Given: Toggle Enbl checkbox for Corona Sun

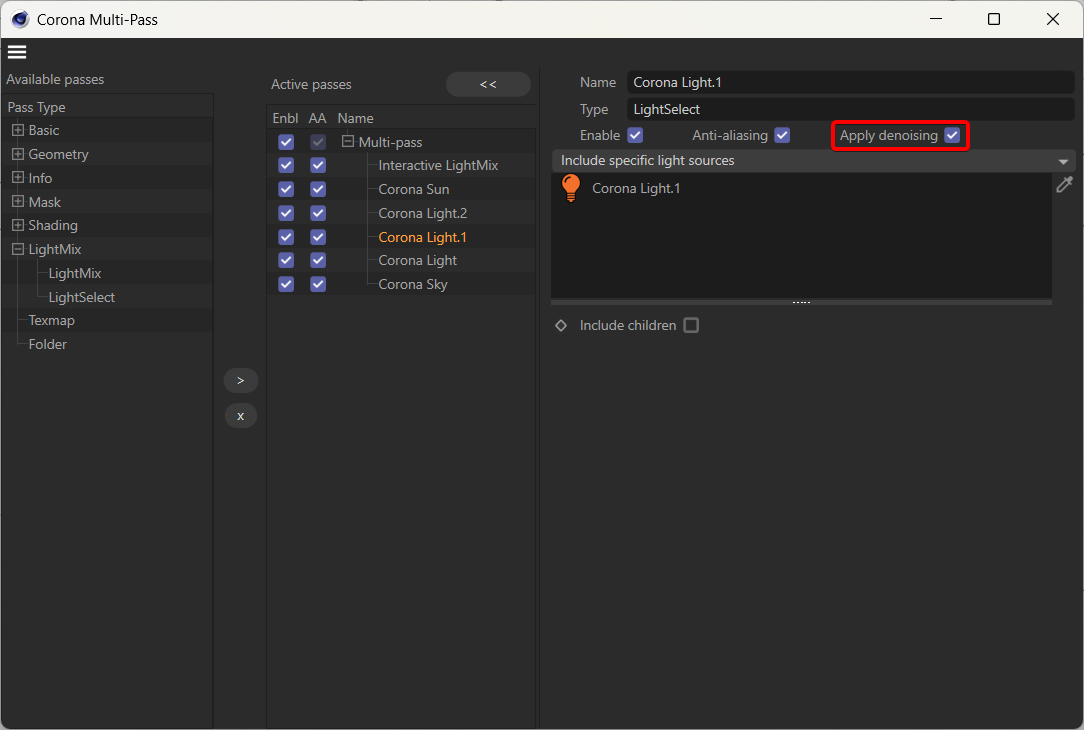Looking at the screenshot, I should click(286, 189).
